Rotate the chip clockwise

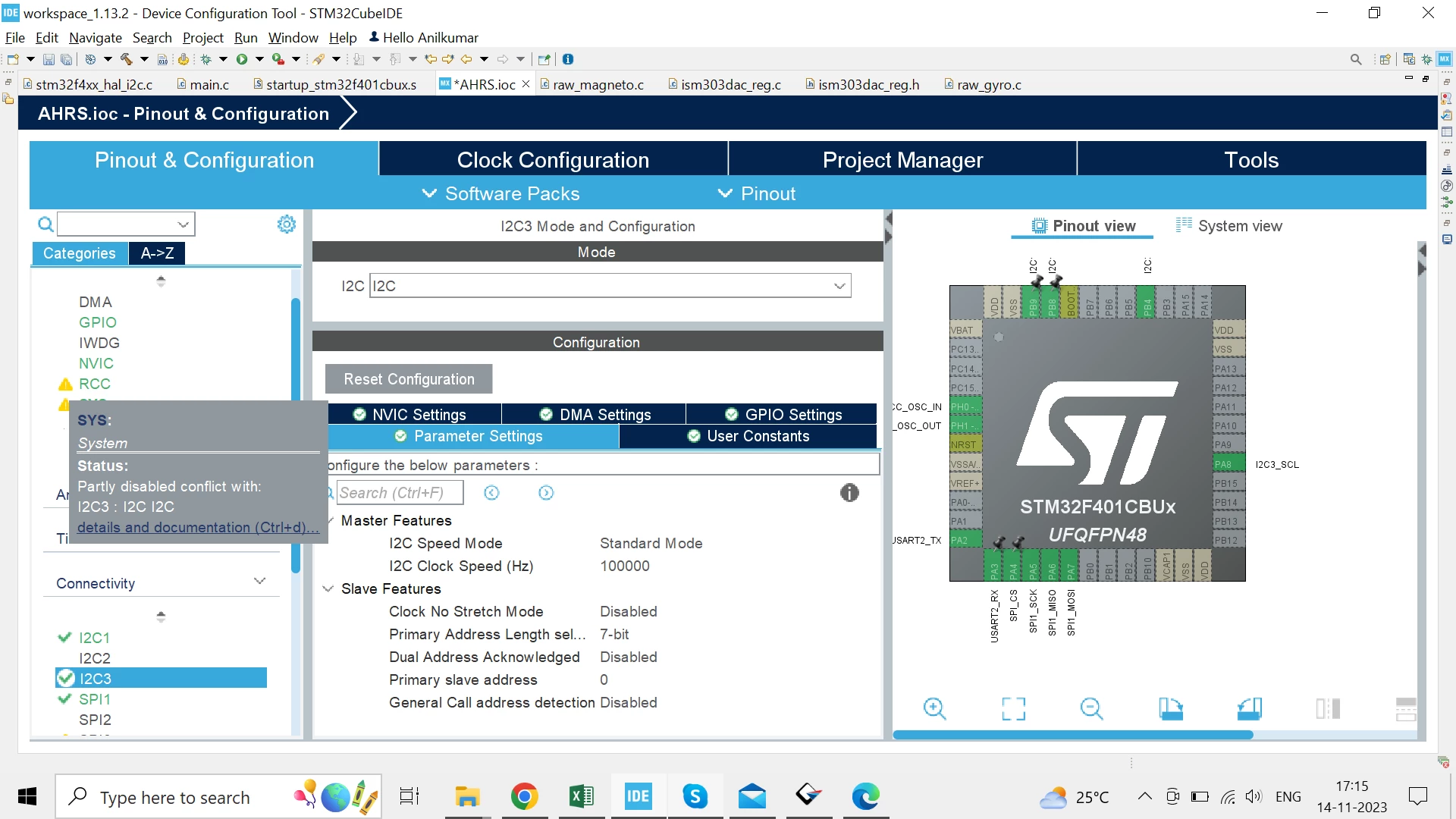tap(1171, 709)
